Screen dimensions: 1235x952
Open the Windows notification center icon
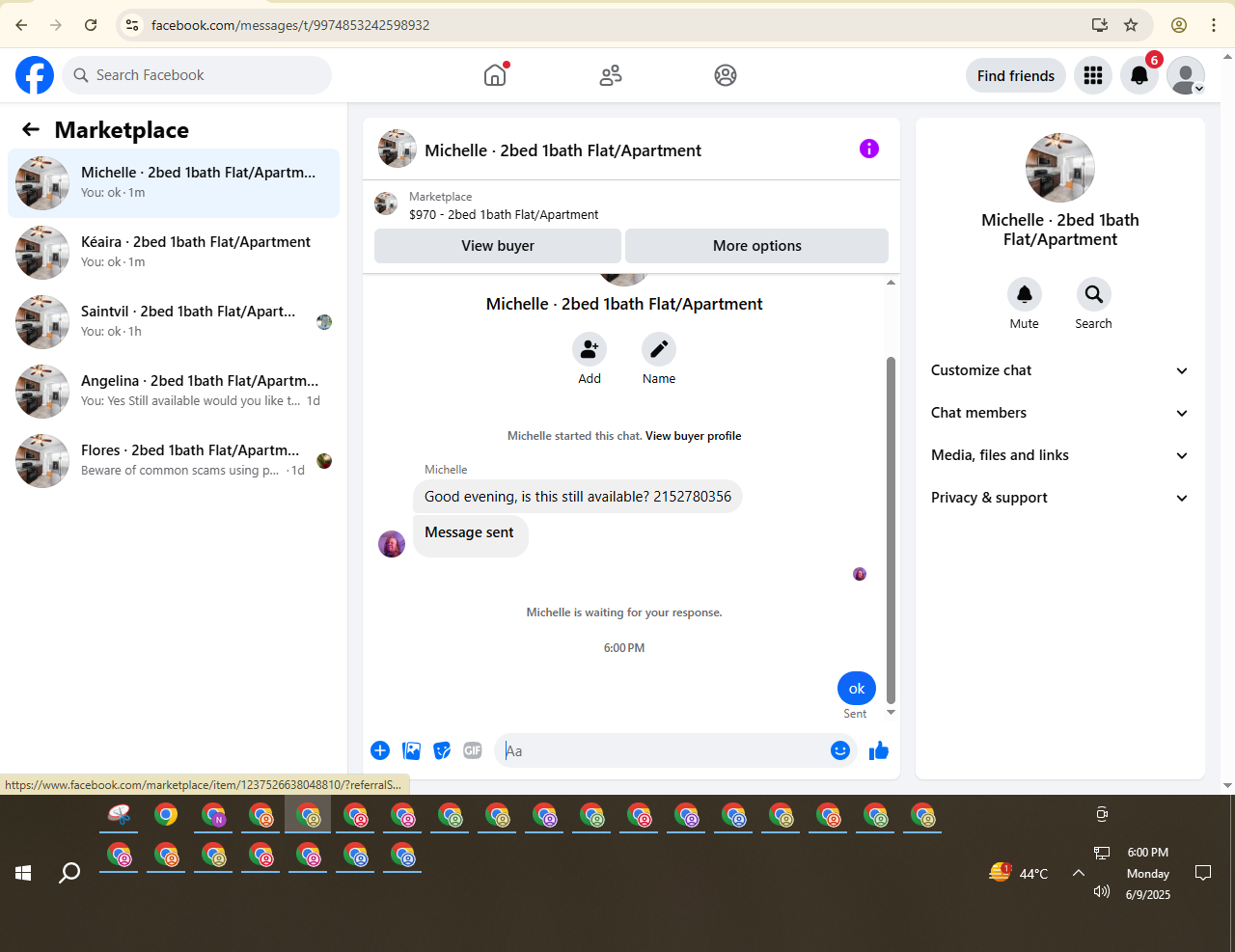pyautogui.click(x=1203, y=873)
